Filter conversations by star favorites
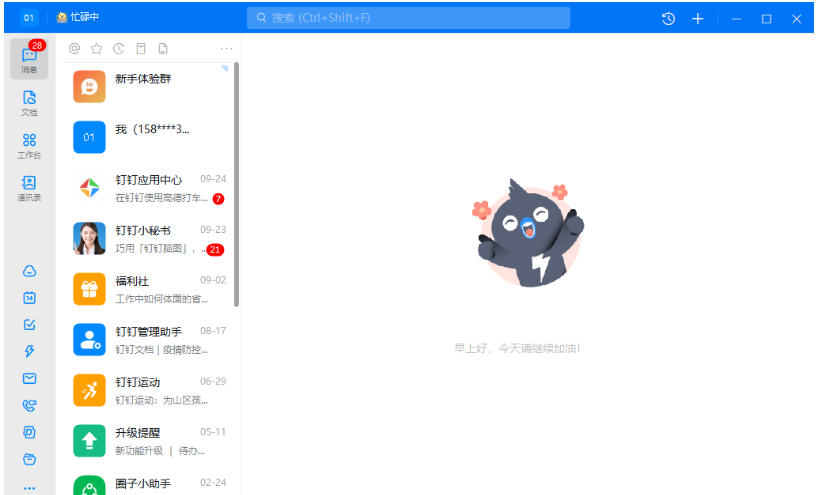Viewport: 816px width, 495px height. click(x=96, y=48)
